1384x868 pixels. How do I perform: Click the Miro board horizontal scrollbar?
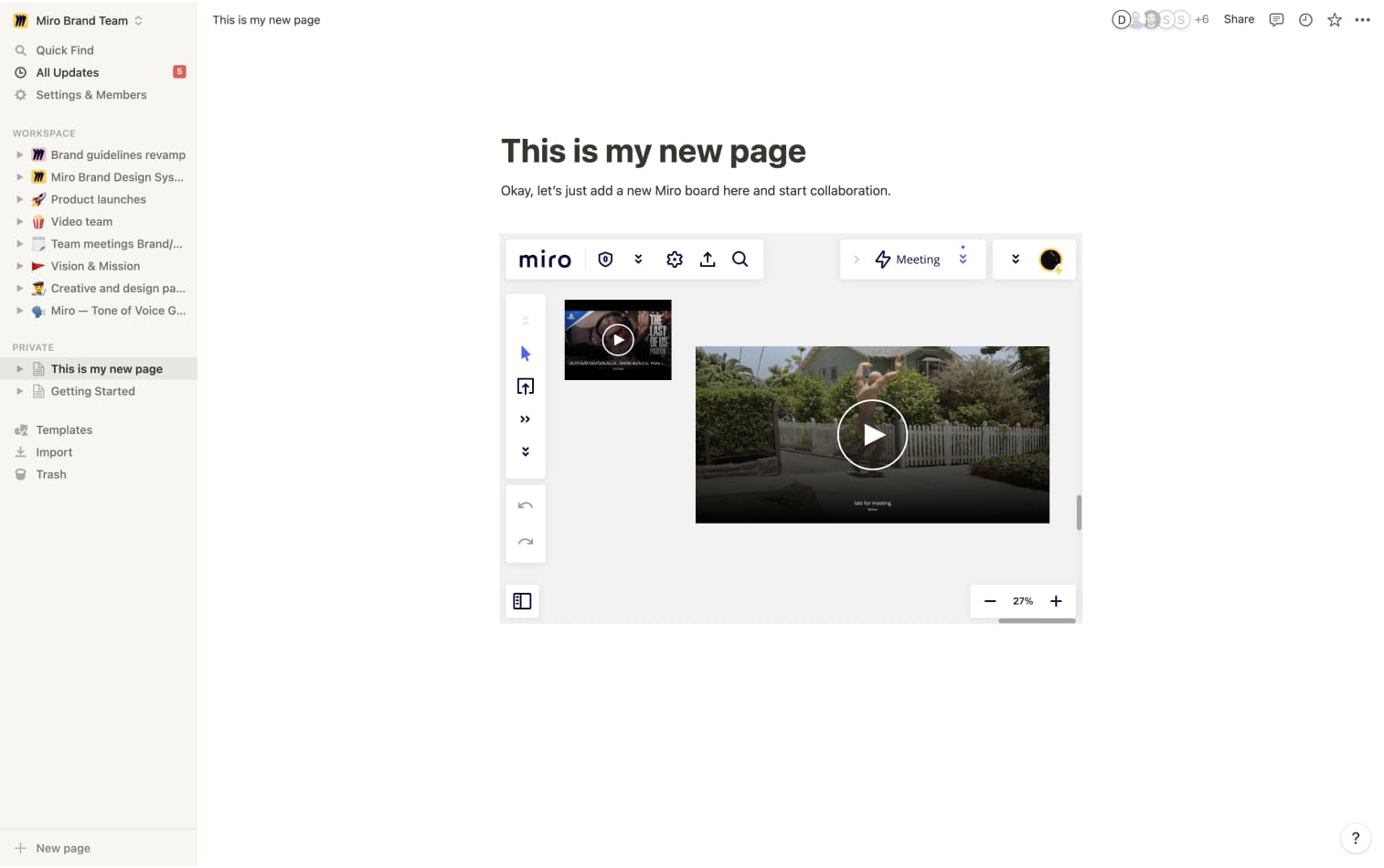click(x=1037, y=621)
